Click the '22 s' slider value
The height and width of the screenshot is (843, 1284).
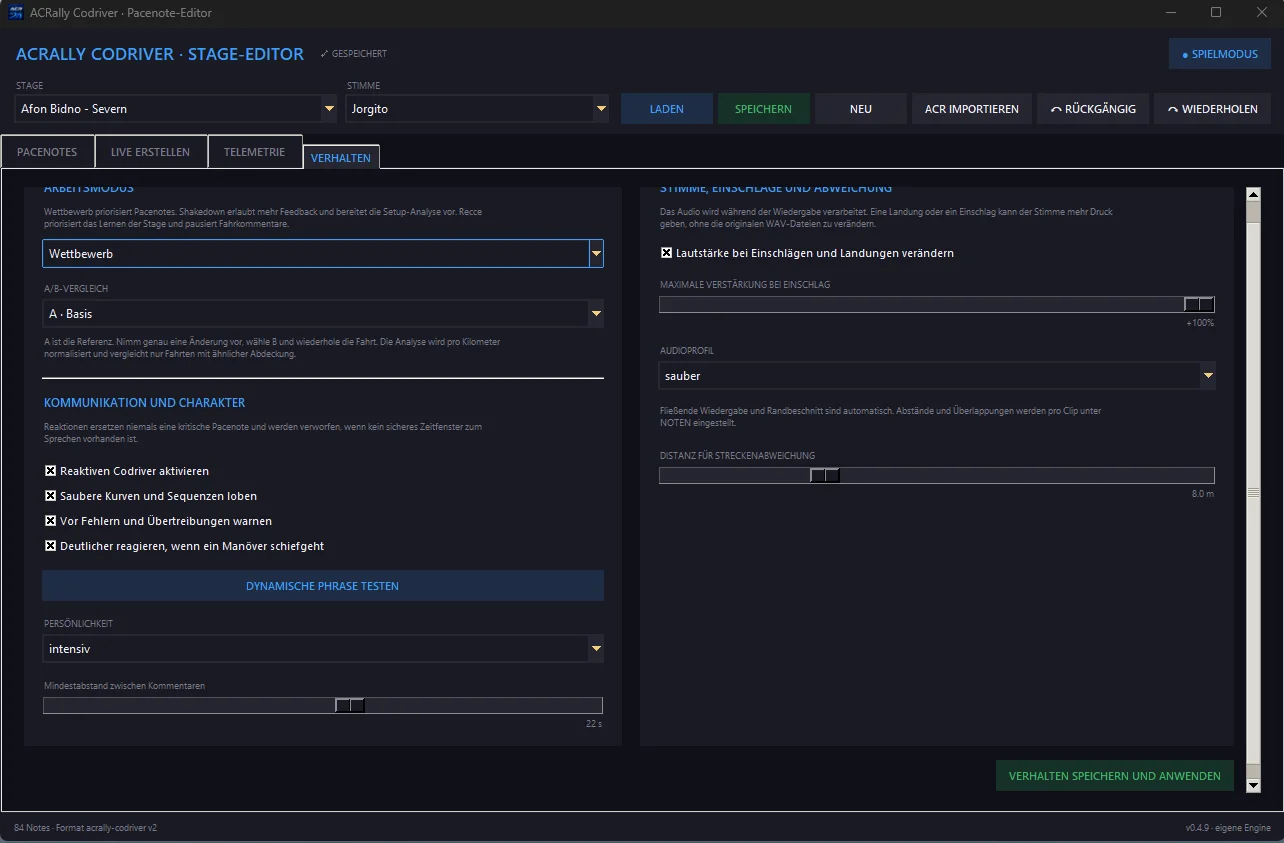click(594, 723)
